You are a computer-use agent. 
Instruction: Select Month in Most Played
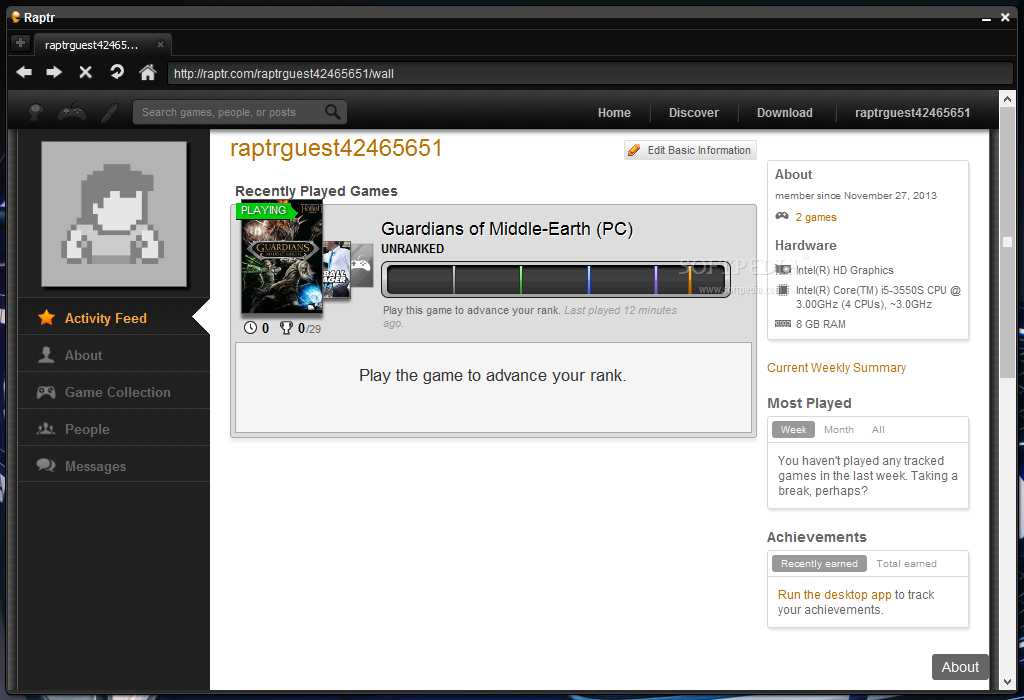pyautogui.click(x=839, y=430)
